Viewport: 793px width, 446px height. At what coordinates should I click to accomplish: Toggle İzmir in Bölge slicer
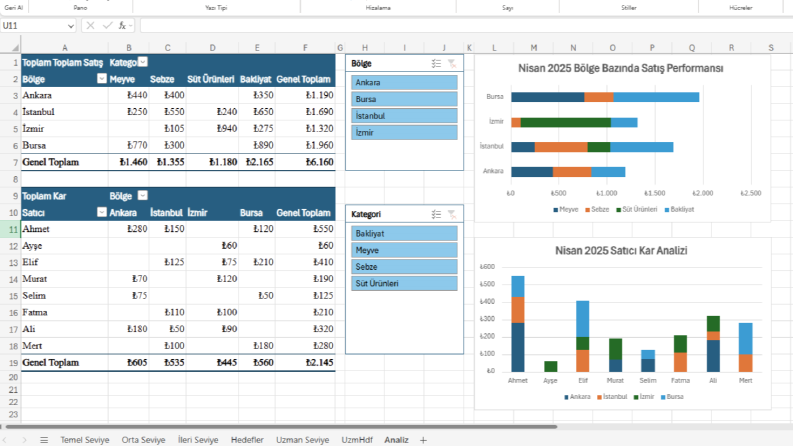[x=404, y=132]
